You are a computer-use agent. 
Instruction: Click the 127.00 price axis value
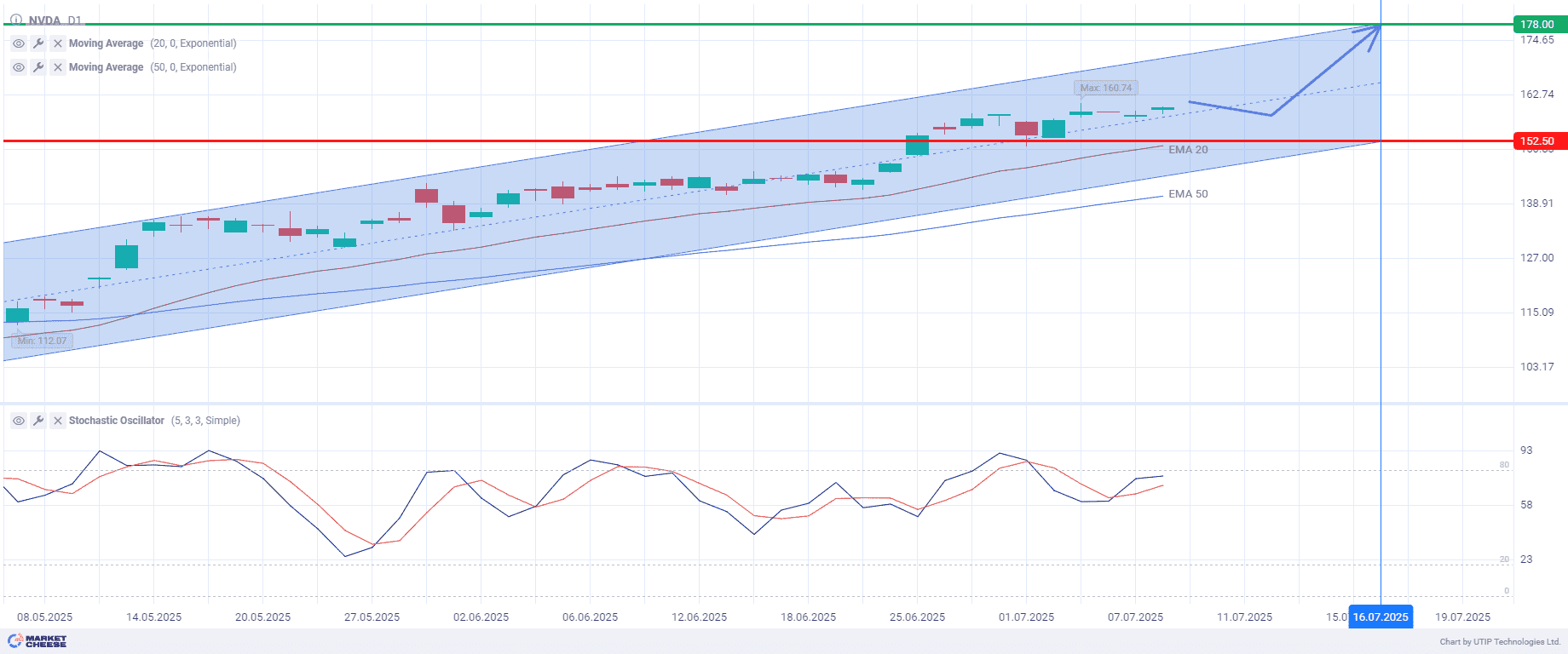[1537, 258]
